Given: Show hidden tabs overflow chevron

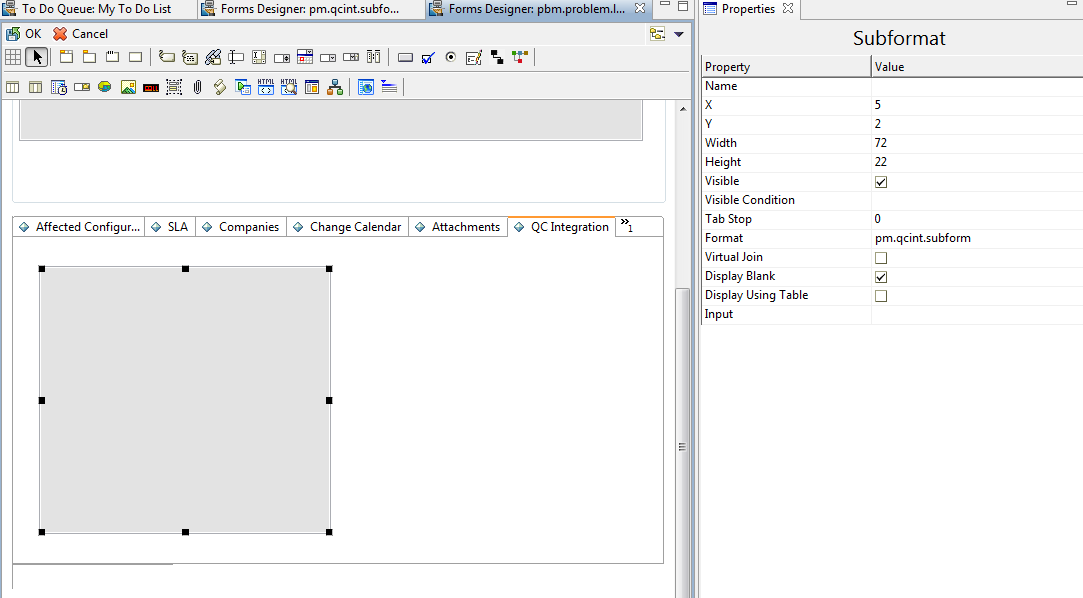Looking at the screenshot, I should 626,225.
